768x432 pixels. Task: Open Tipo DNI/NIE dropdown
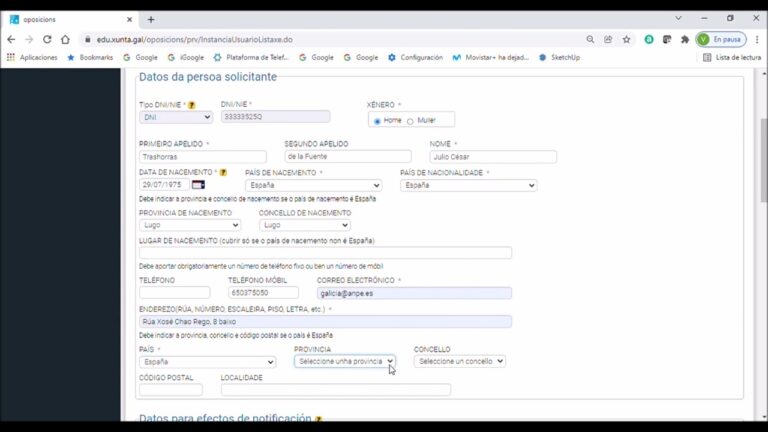[x=176, y=117]
